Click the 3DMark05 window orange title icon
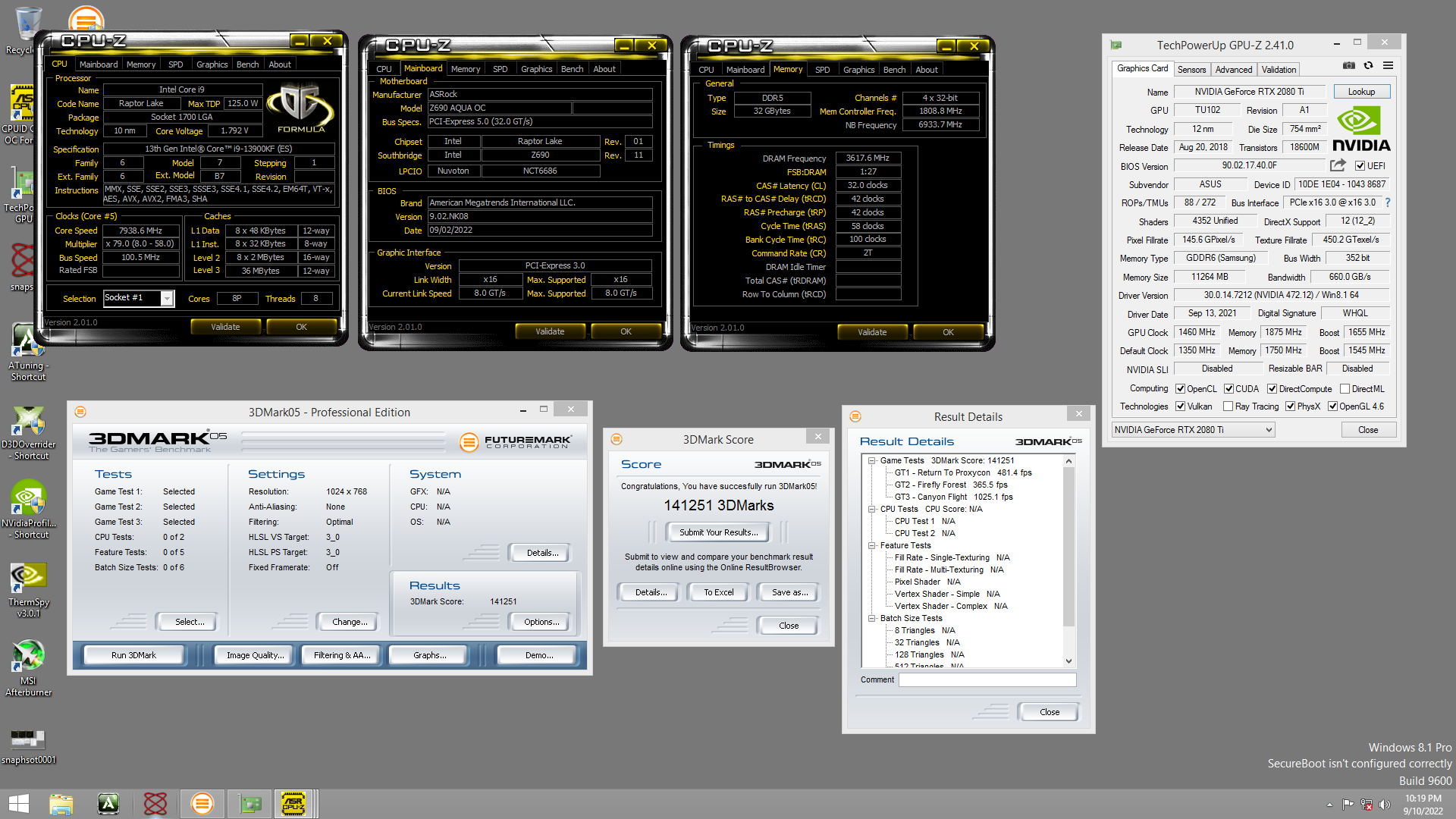Image resolution: width=1456 pixels, height=819 pixels. (x=80, y=412)
